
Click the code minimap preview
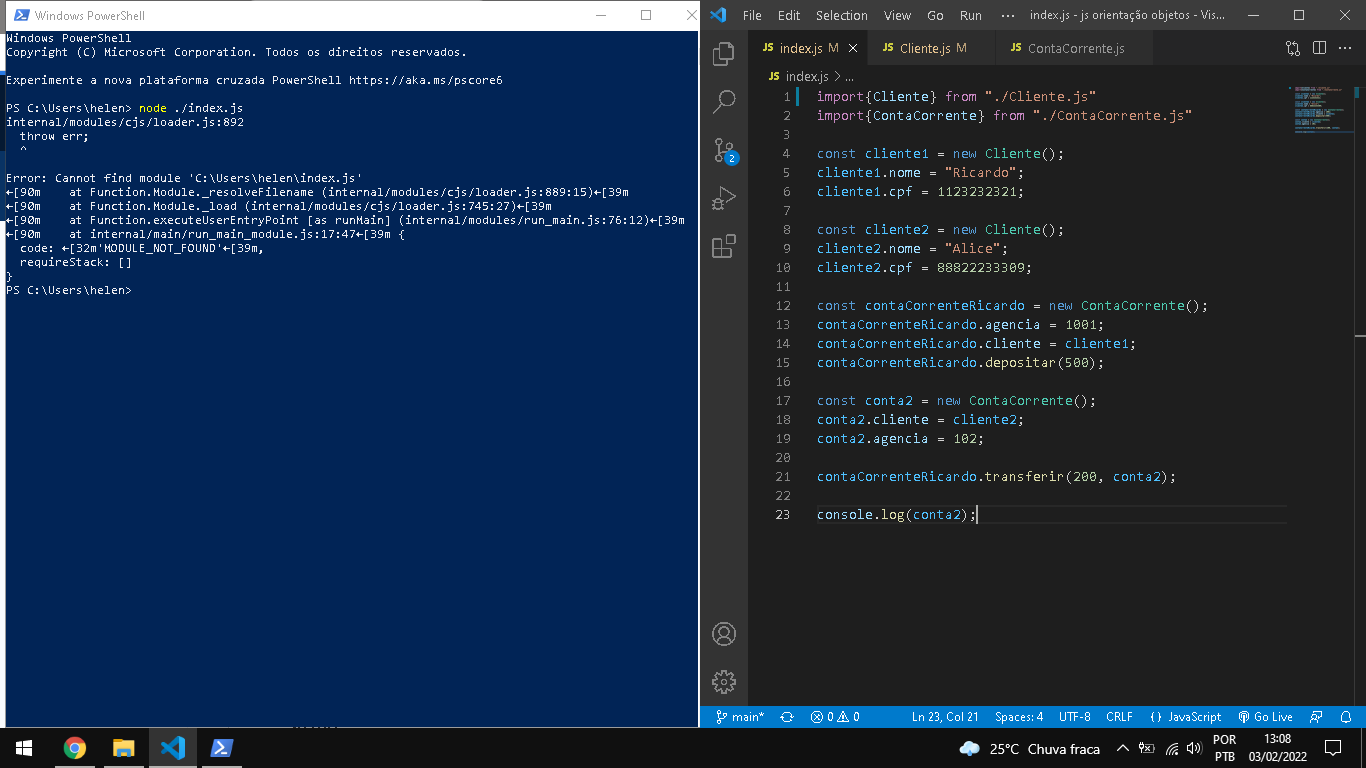[1321, 110]
